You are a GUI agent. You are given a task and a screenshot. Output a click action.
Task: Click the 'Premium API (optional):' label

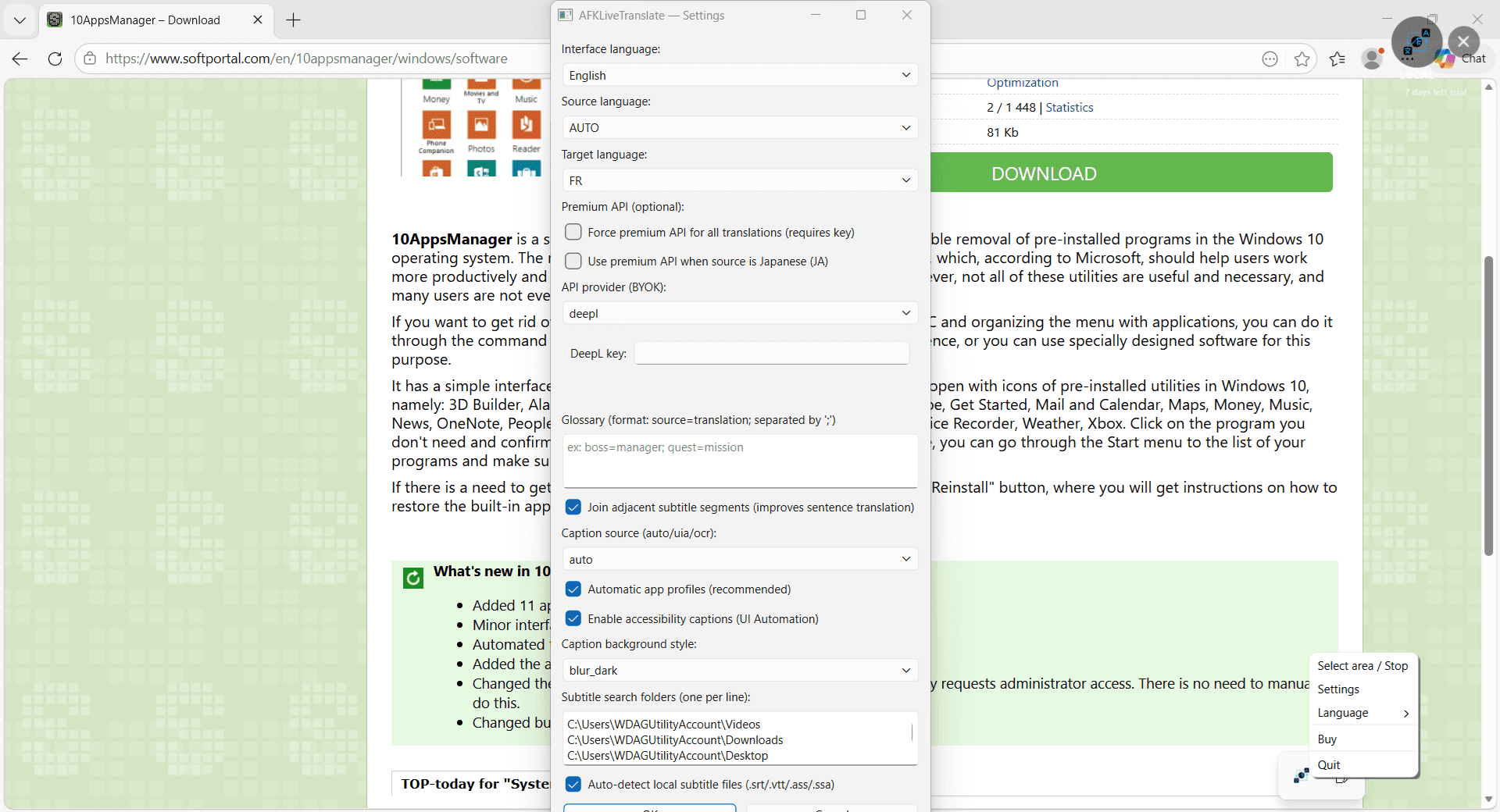click(x=623, y=207)
